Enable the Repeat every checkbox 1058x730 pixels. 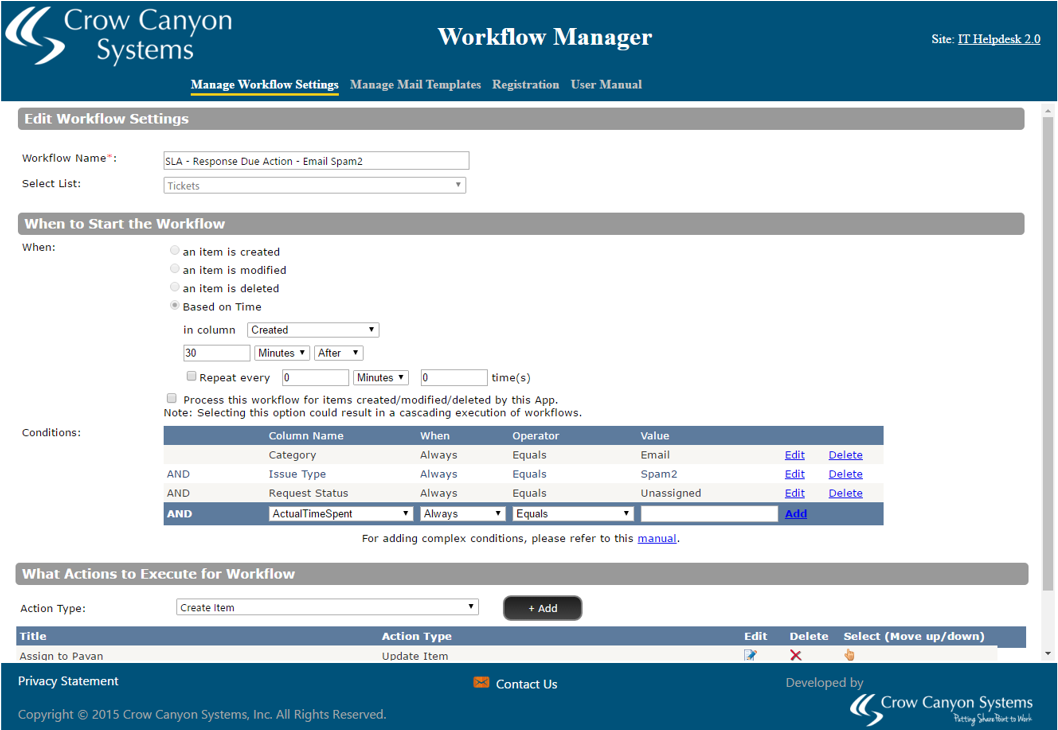[x=191, y=377]
